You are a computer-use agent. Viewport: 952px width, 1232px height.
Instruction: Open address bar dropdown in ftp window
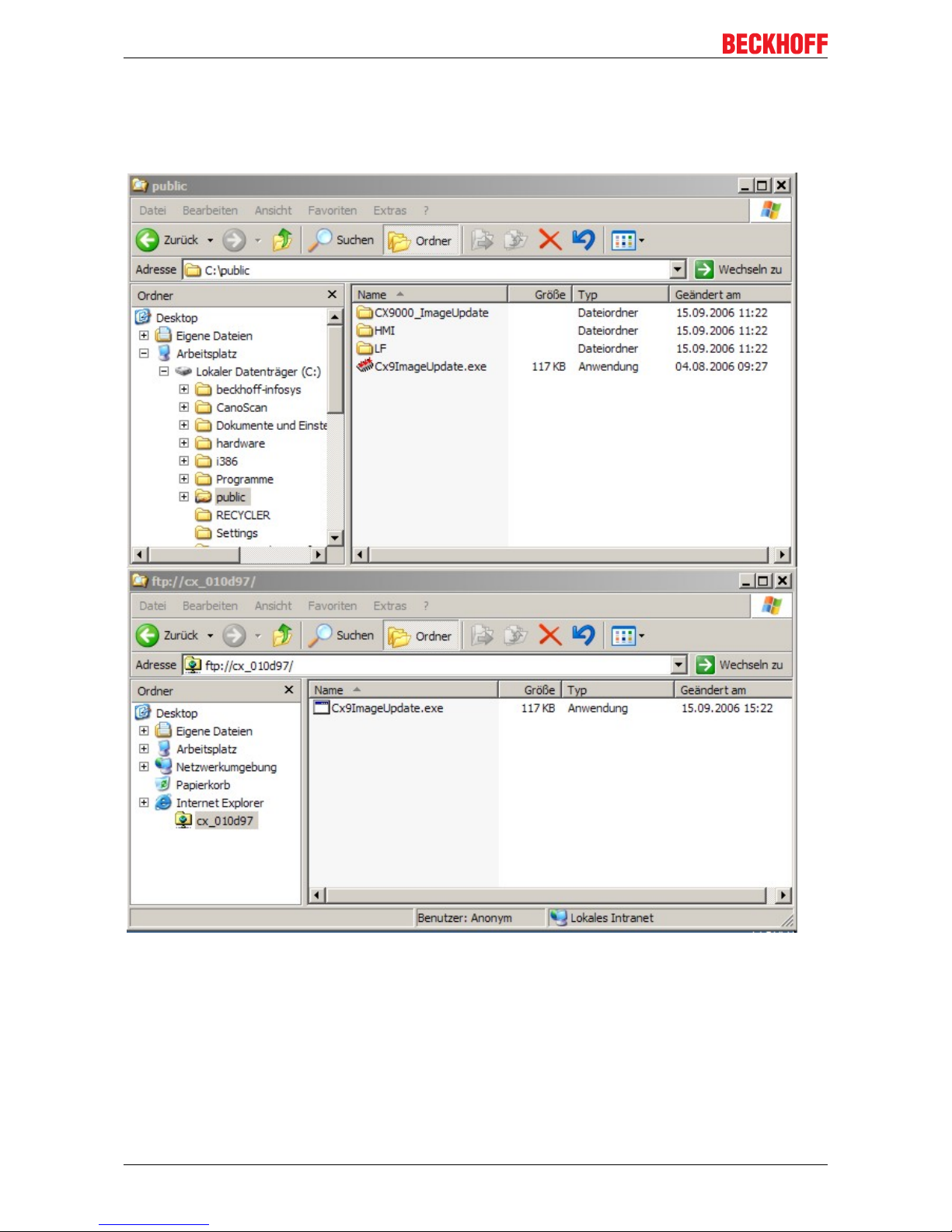(x=679, y=665)
